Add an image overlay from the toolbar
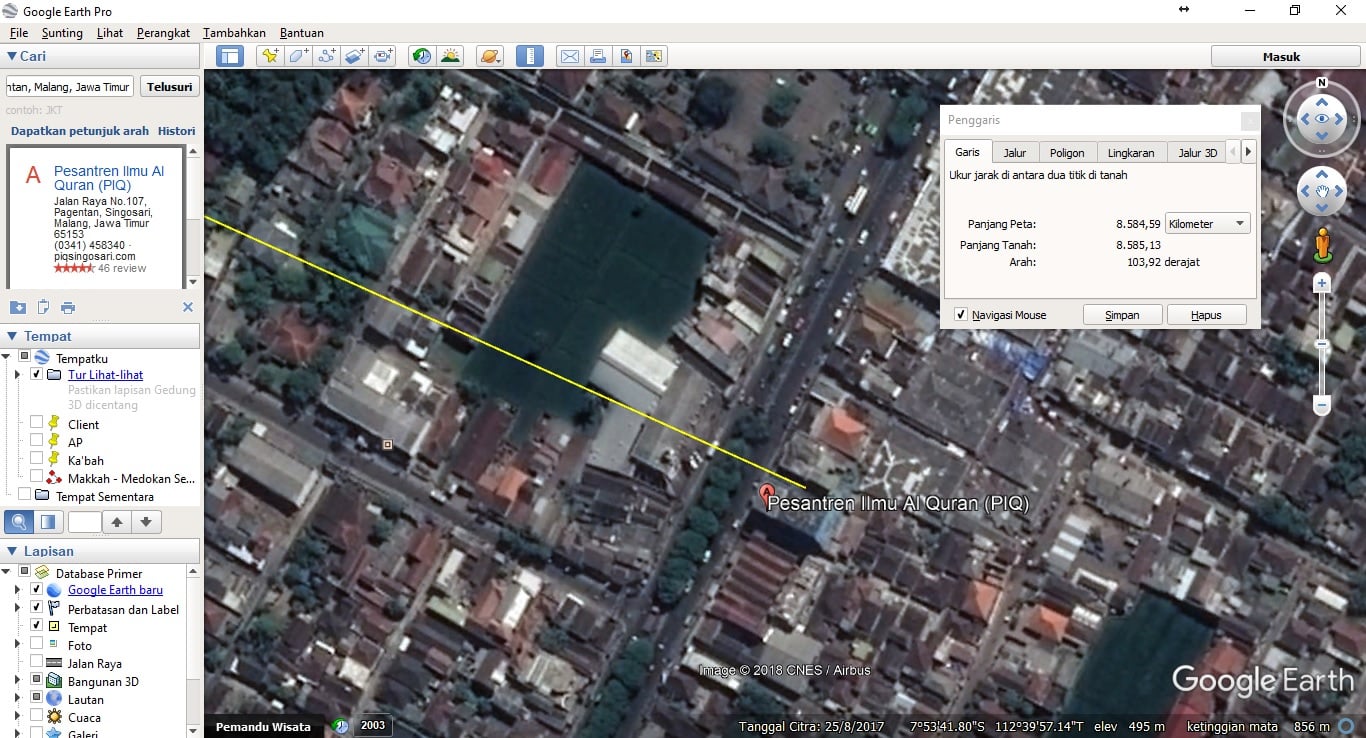Image resolution: width=1366 pixels, height=738 pixels. click(355, 56)
